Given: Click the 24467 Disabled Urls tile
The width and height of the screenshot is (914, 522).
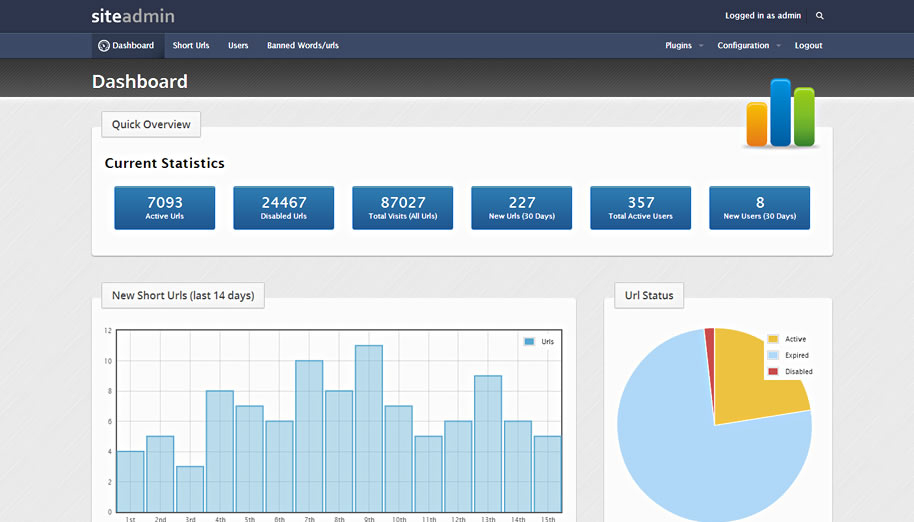Looking at the screenshot, I should point(283,208).
